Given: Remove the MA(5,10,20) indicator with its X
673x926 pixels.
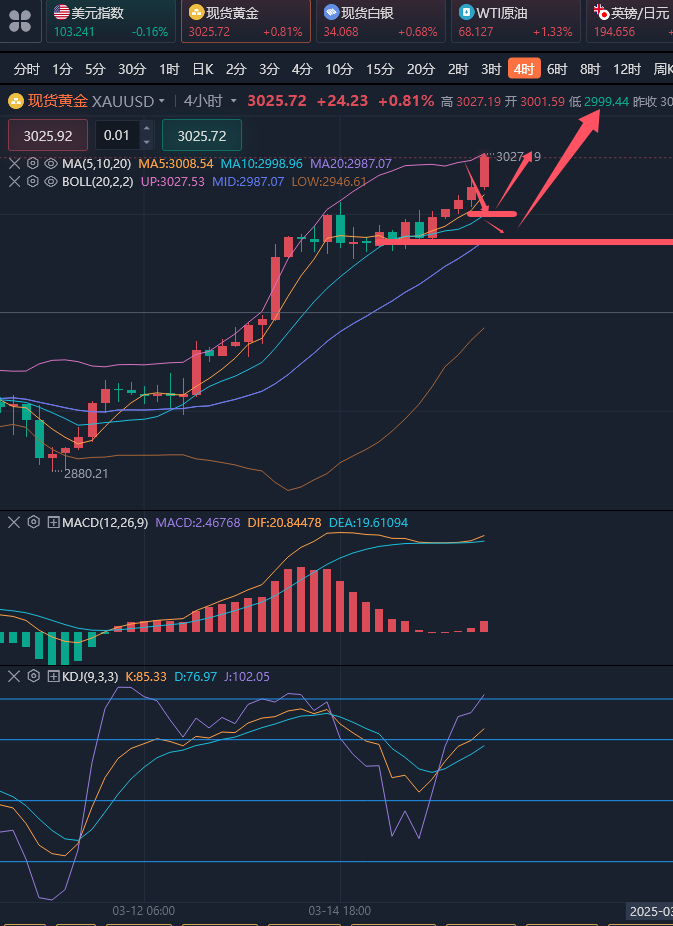Looking at the screenshot, I should click(14, 164).
